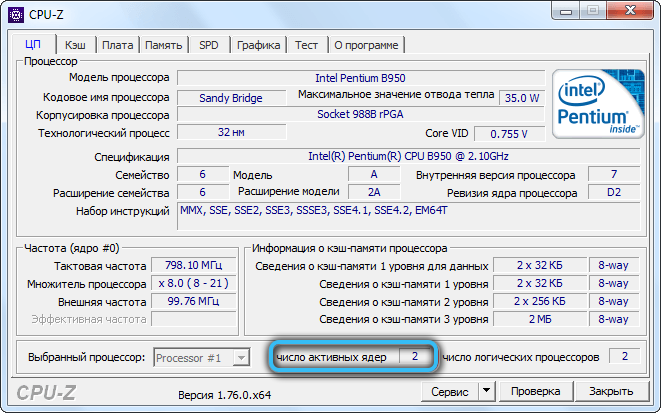
Task: Click the 798.10 МГц clock speed value
Action: (x=193, y=266)
